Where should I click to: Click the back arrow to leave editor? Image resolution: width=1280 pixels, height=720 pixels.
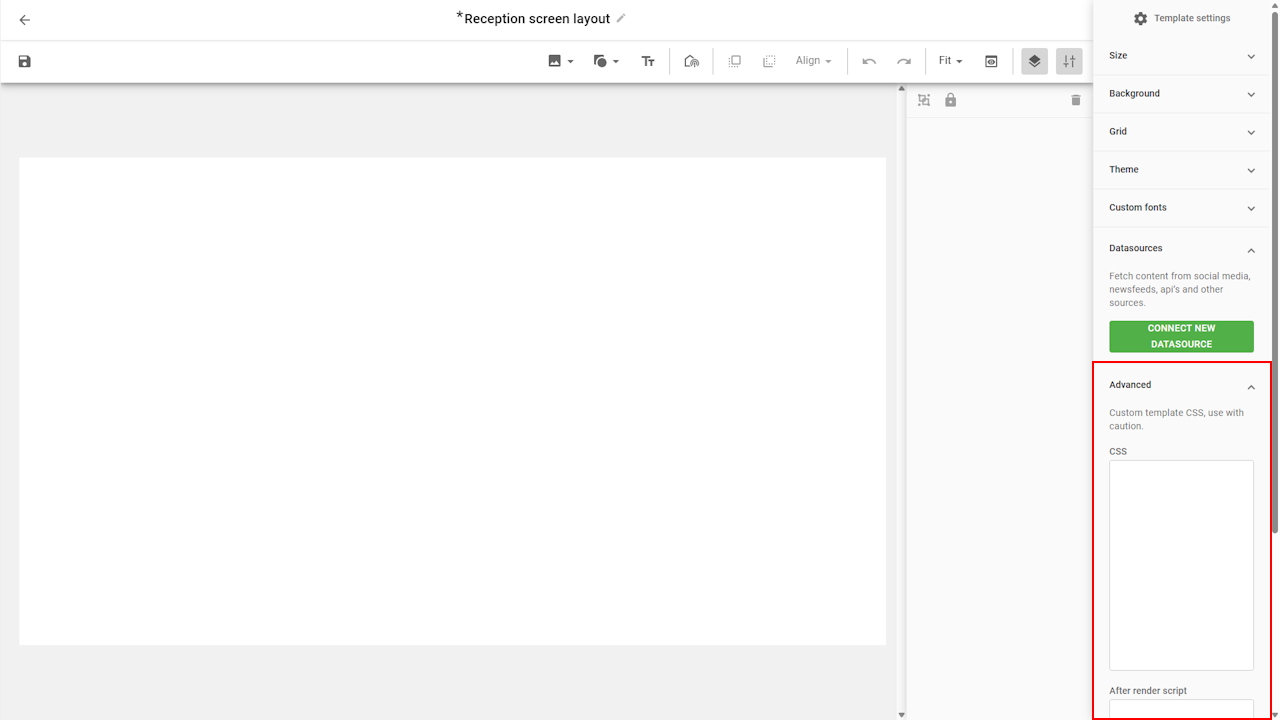point(25,20)
